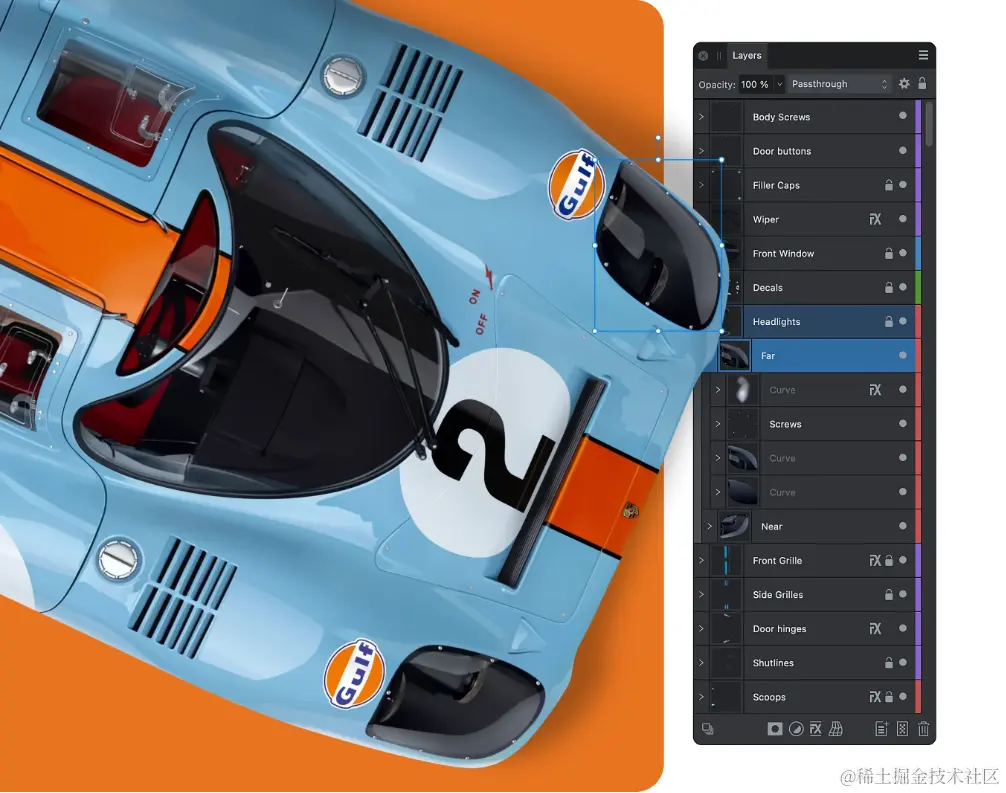Hide the Near layer
Viewport: 1006px width, 793px height.
(x=903, y=525)
